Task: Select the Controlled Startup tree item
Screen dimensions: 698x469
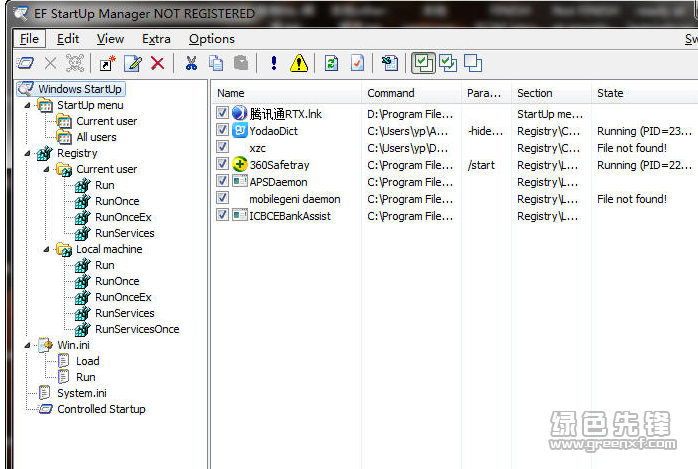Action: point(101,409)
